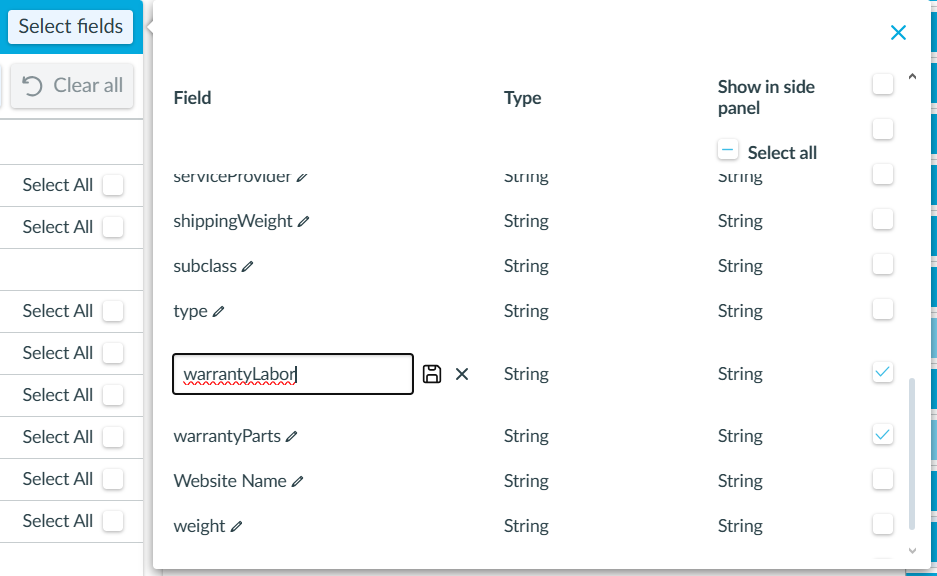Click the Select fields button
Viewport: 937px width, 576px height.
click(71, 27)
